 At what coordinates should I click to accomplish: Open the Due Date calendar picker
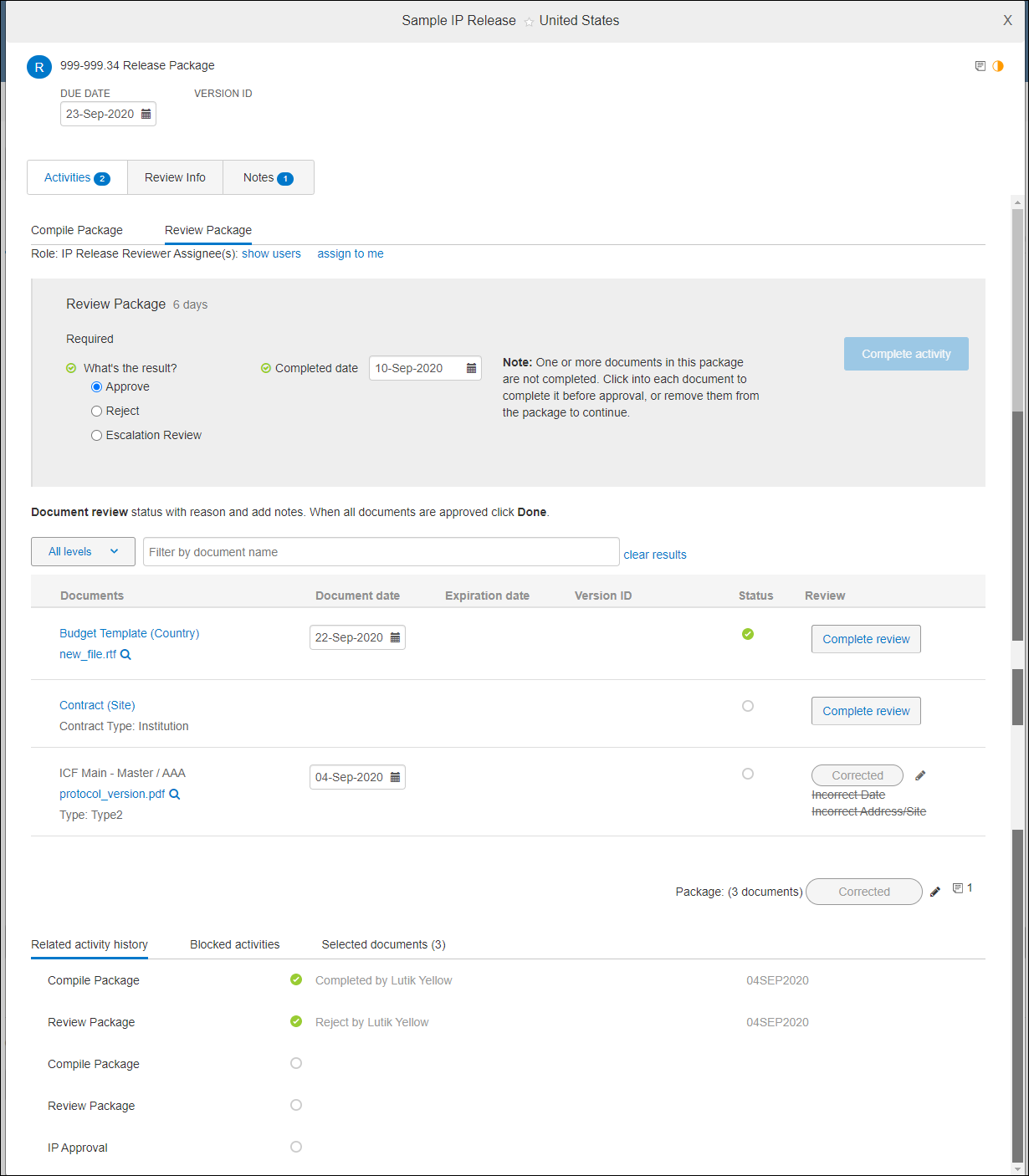[146, 113]
